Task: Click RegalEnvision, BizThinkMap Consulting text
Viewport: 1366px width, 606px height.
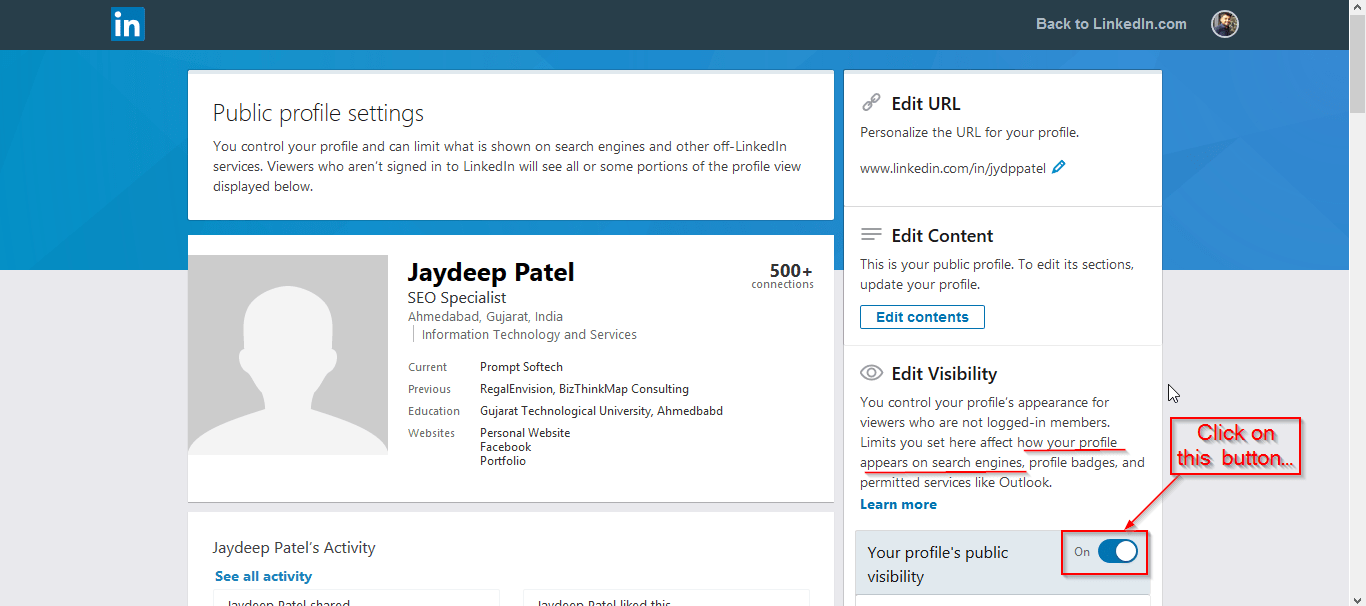Action: 584,389
